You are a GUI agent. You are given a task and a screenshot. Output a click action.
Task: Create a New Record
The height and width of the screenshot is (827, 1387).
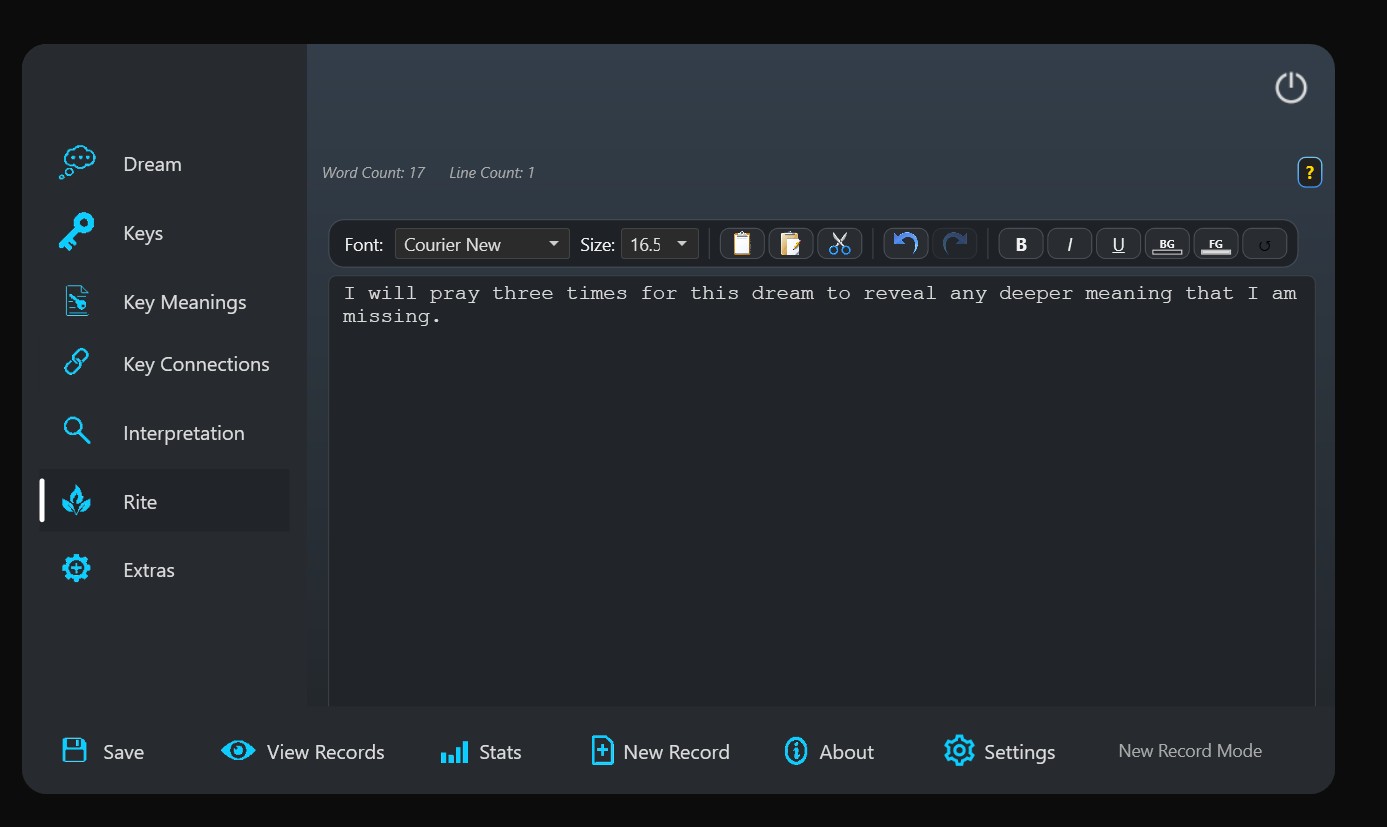click(660, 751)
